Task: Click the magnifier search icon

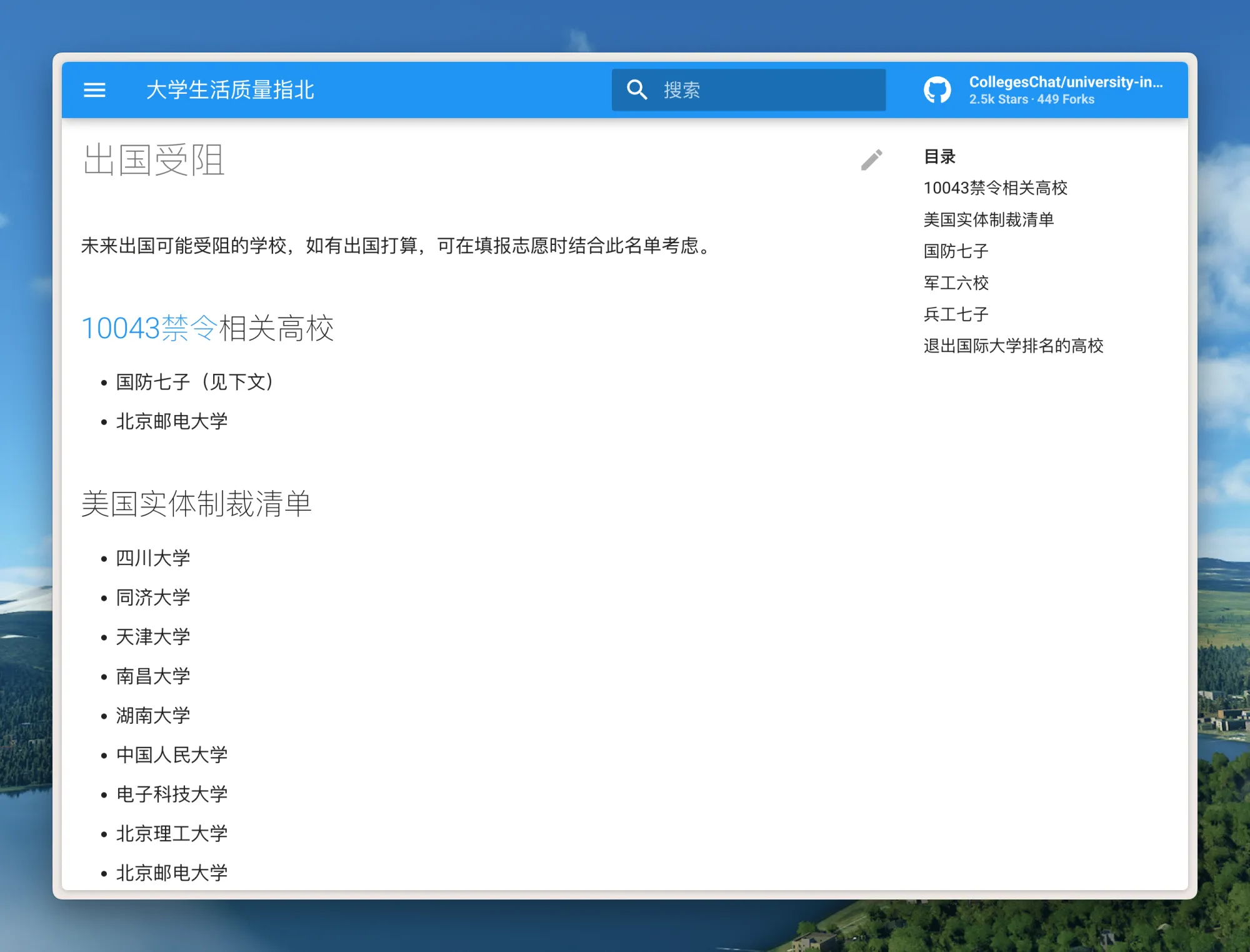Action: [637, 90]
